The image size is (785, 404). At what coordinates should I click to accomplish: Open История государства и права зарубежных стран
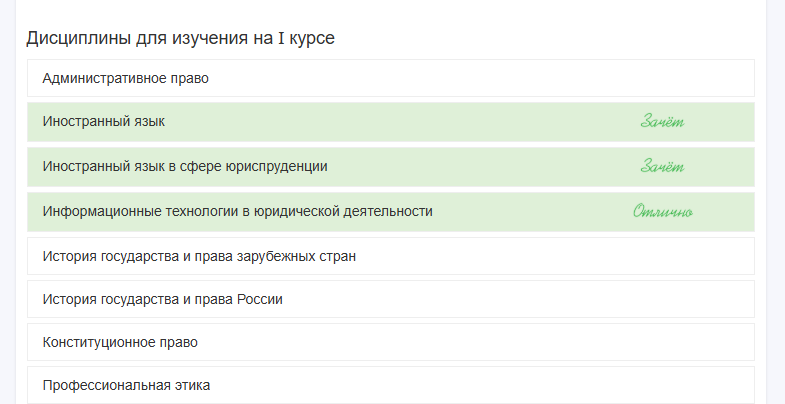390,256
